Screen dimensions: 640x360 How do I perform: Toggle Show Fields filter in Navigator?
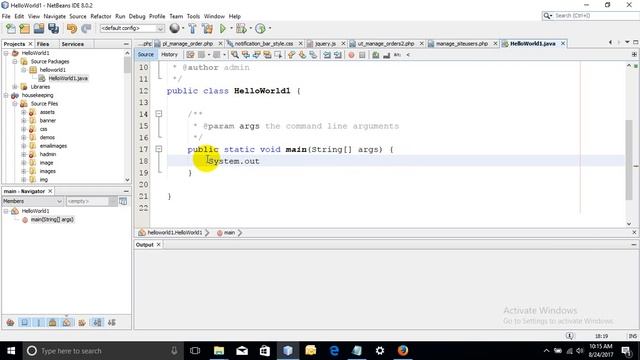tap(24, 322)
